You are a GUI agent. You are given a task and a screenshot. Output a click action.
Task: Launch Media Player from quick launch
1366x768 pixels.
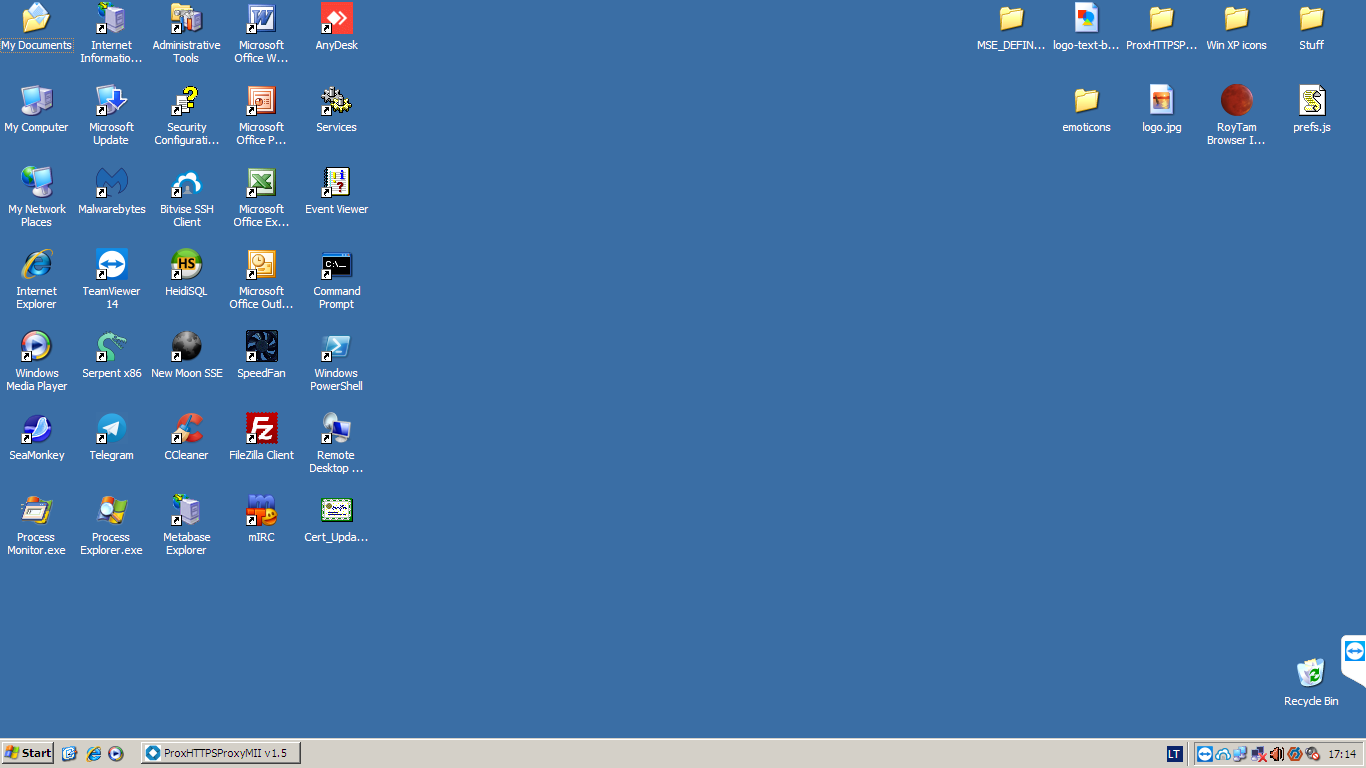[x=116, y=753]
